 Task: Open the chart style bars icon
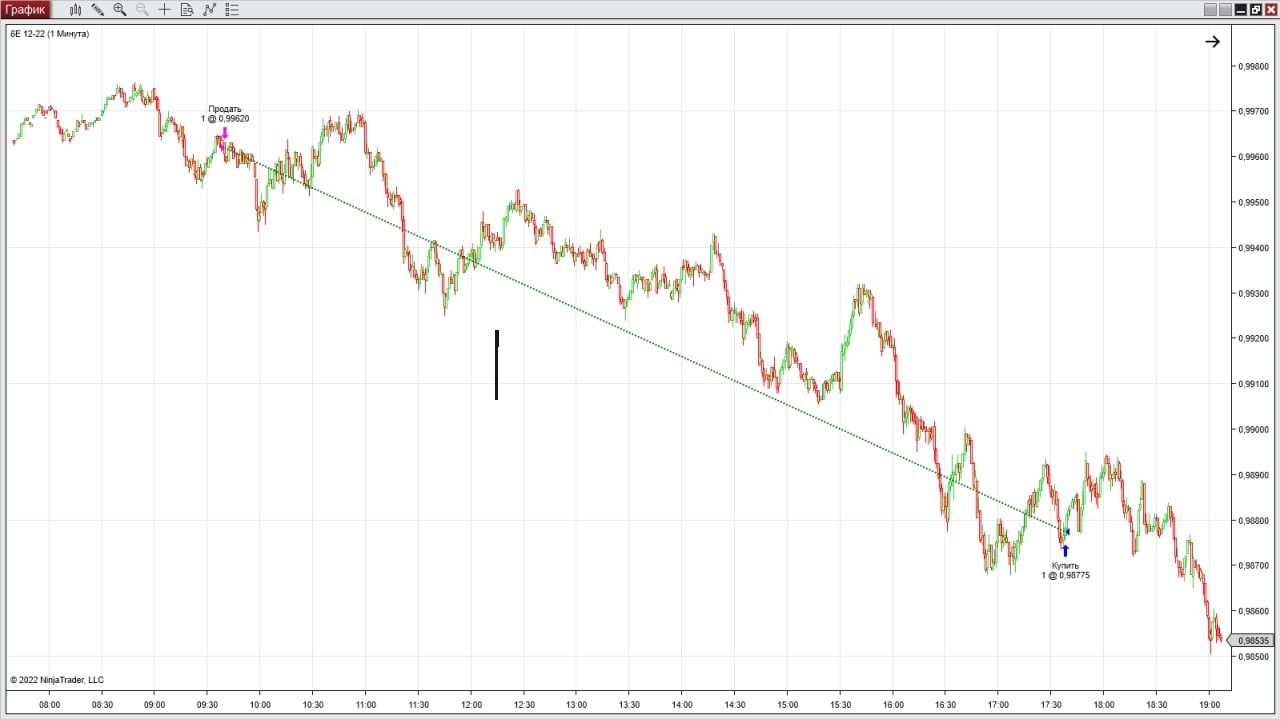click(x=75, y=10)
